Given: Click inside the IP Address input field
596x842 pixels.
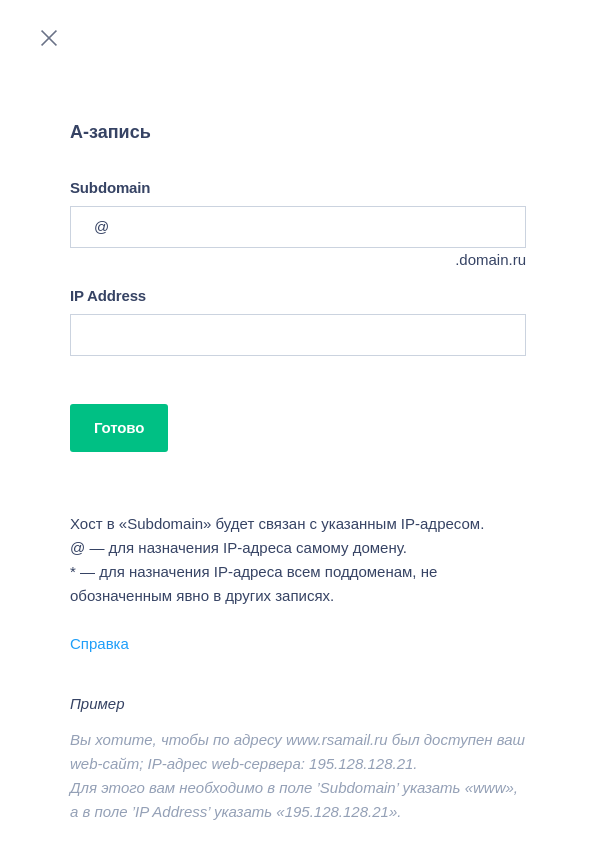Looking at the screenshot, I should (x=297, y=335).
